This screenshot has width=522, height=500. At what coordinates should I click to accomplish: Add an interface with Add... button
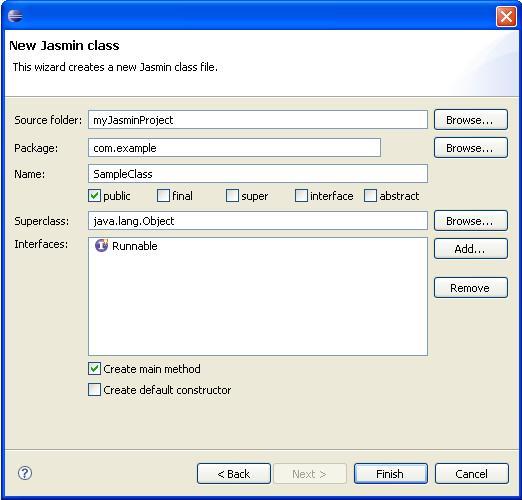[471, 249]
